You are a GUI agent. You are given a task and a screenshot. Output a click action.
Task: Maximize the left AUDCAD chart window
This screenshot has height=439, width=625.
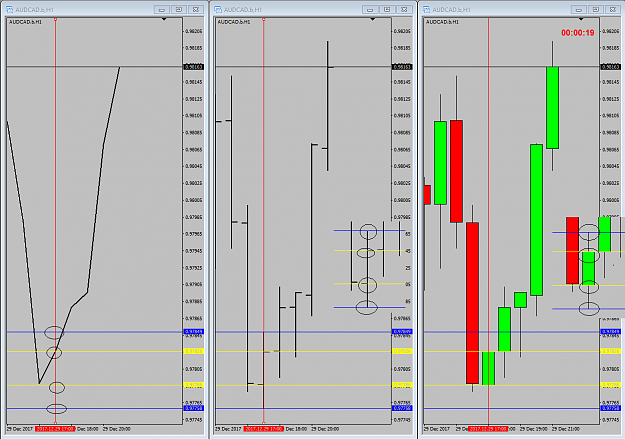pos(179,10)
